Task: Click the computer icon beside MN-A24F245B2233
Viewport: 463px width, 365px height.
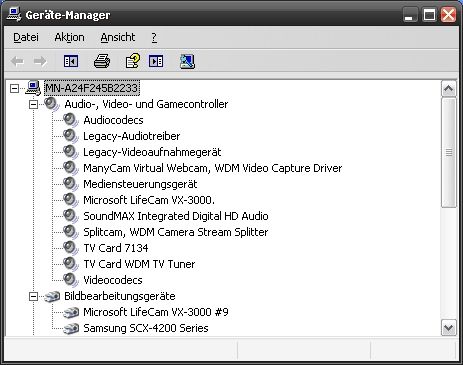Action: (33, 88)
